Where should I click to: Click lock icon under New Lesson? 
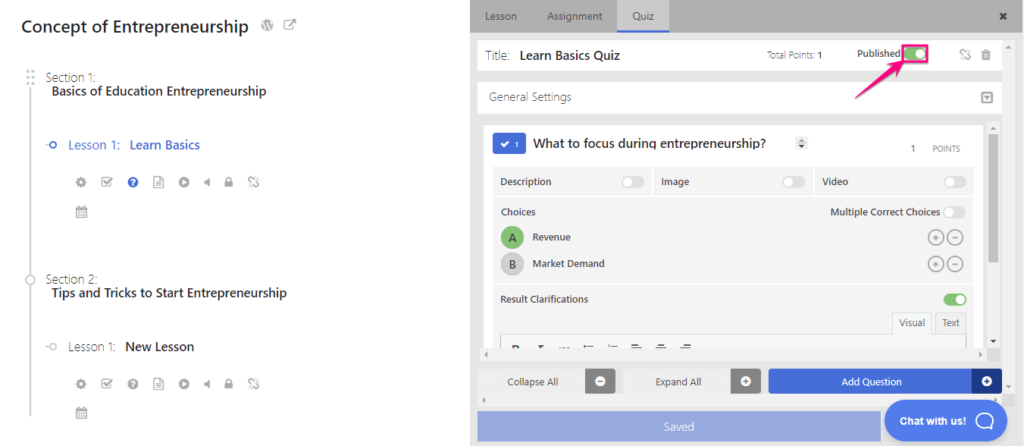(x=229, y=384)
